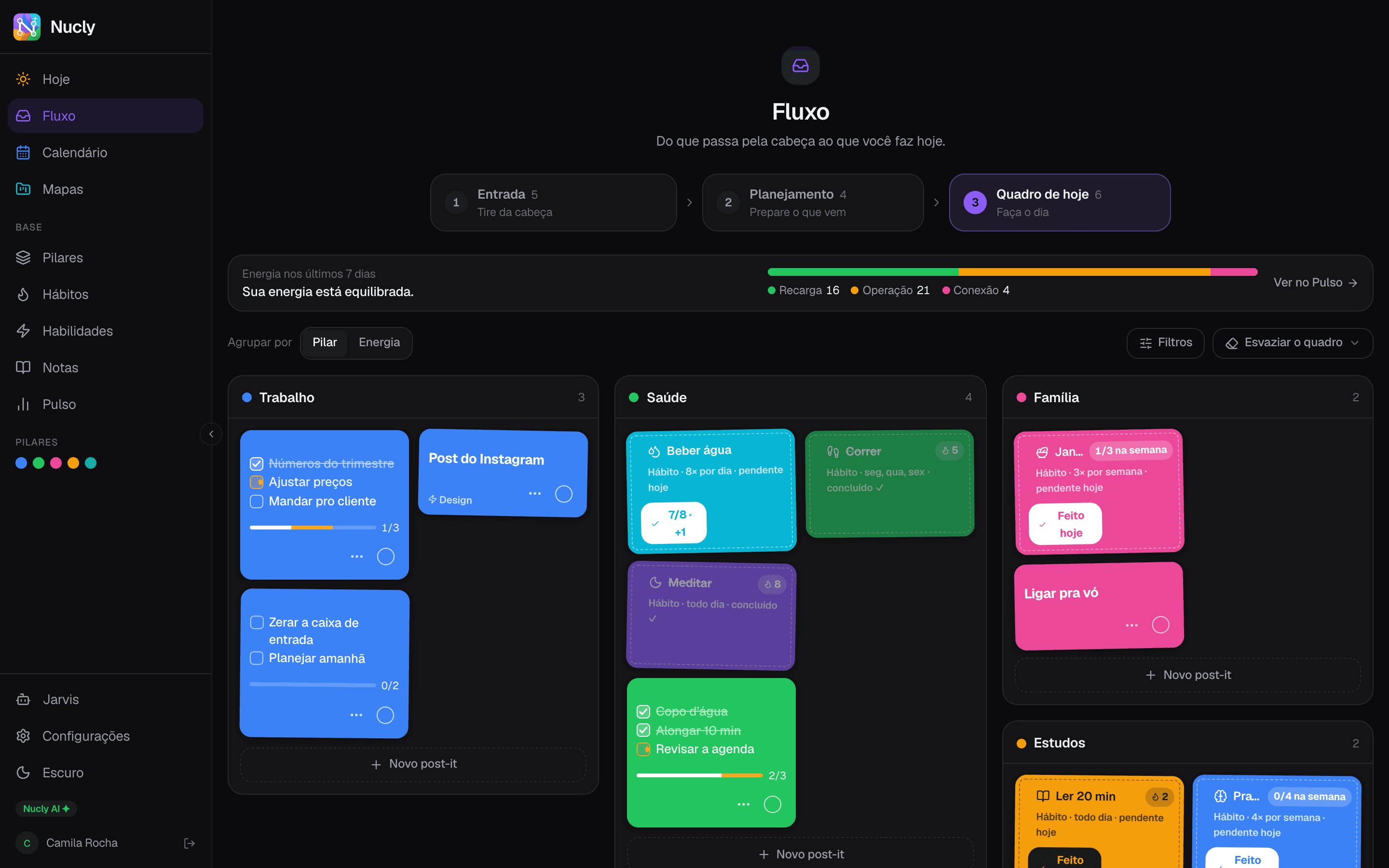Image resolution: width=1389 pixels, height=868 pixels.
Task: Go to the Entrada step
Action: pyautogui.click(x=553, y=203)
